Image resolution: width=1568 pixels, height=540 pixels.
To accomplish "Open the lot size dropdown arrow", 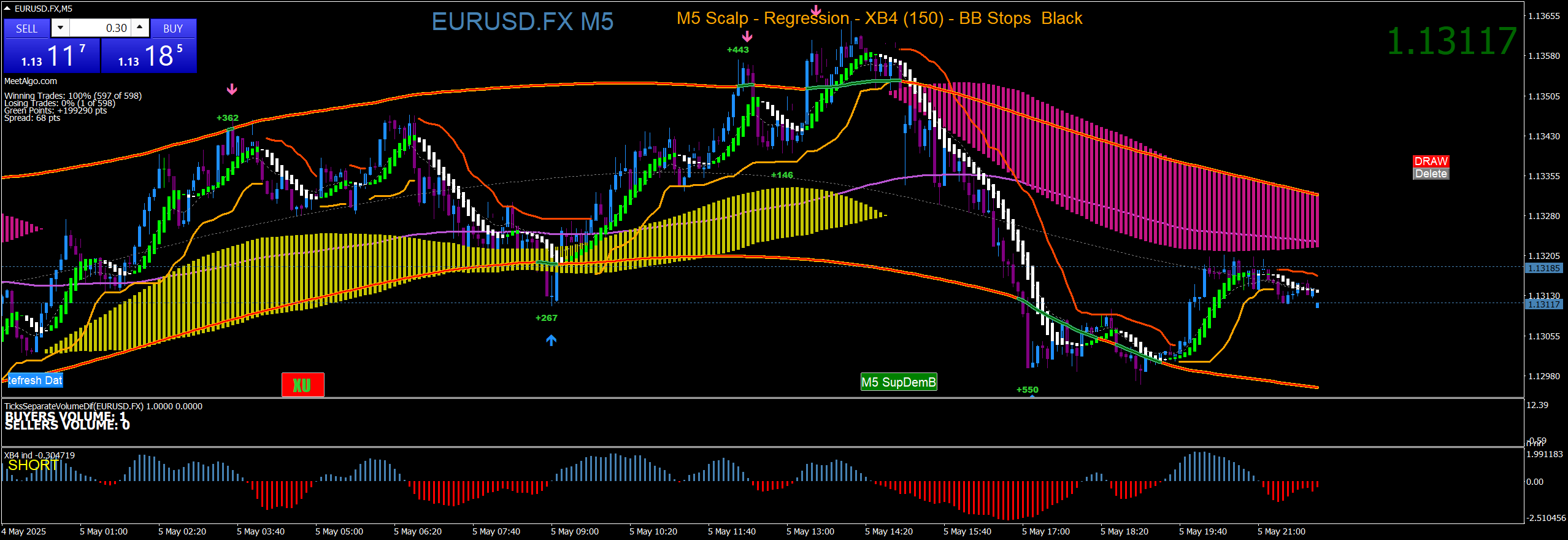I will pyautogui.click(x=60, y=28).
